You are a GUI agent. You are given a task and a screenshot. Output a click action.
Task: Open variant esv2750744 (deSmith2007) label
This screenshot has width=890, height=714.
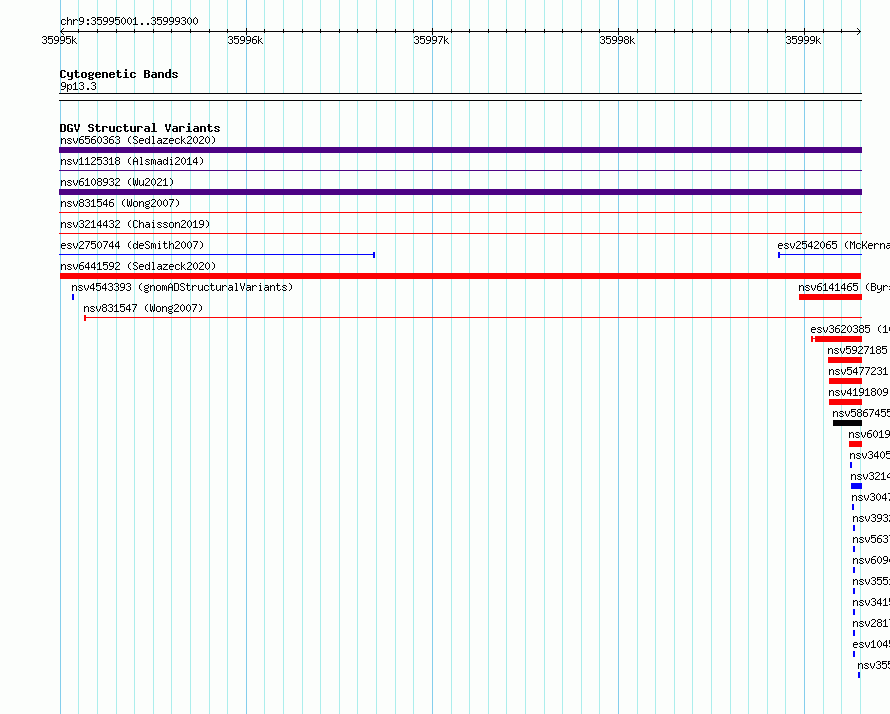(132, 245)
